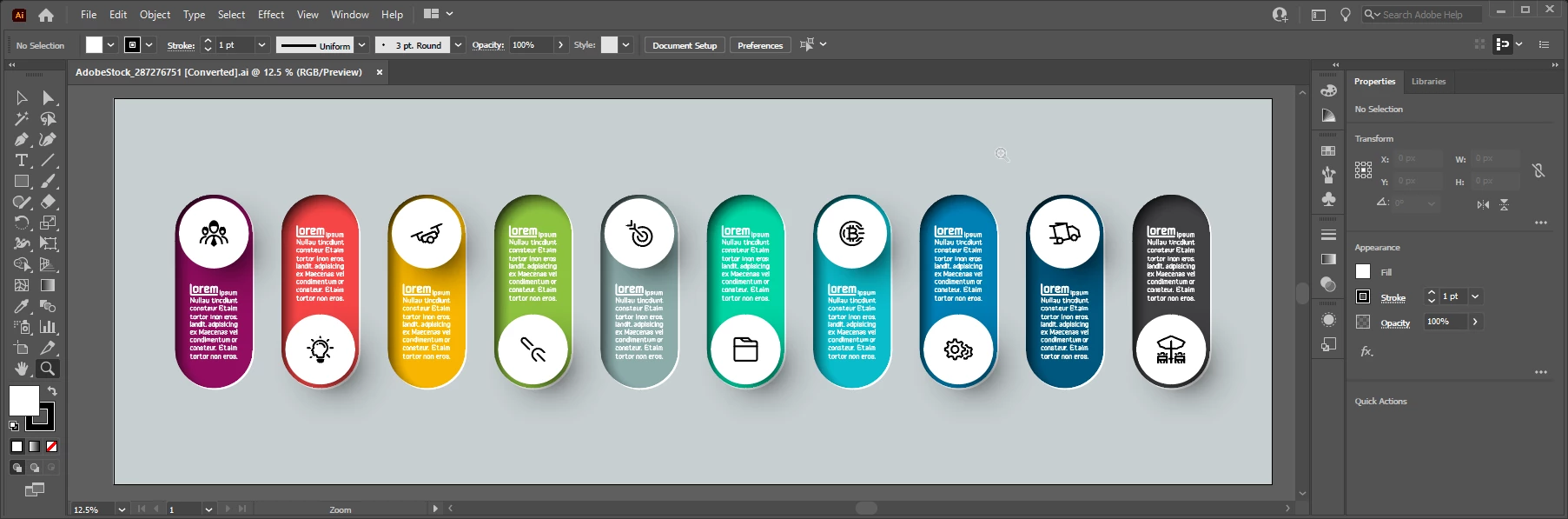
Task: Open the Window menu
Action: click(350, 15)
